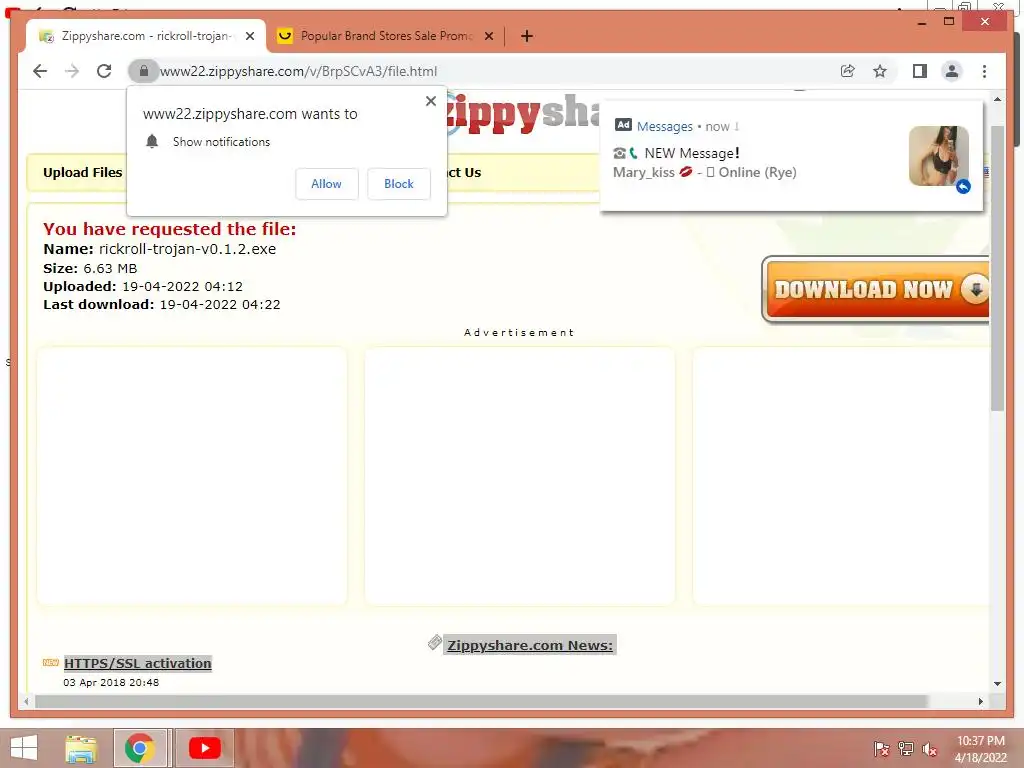Viewport: 1024px width, 768px height.
Task: Allow notifications from zippyshare
Action: pos(327,184)
